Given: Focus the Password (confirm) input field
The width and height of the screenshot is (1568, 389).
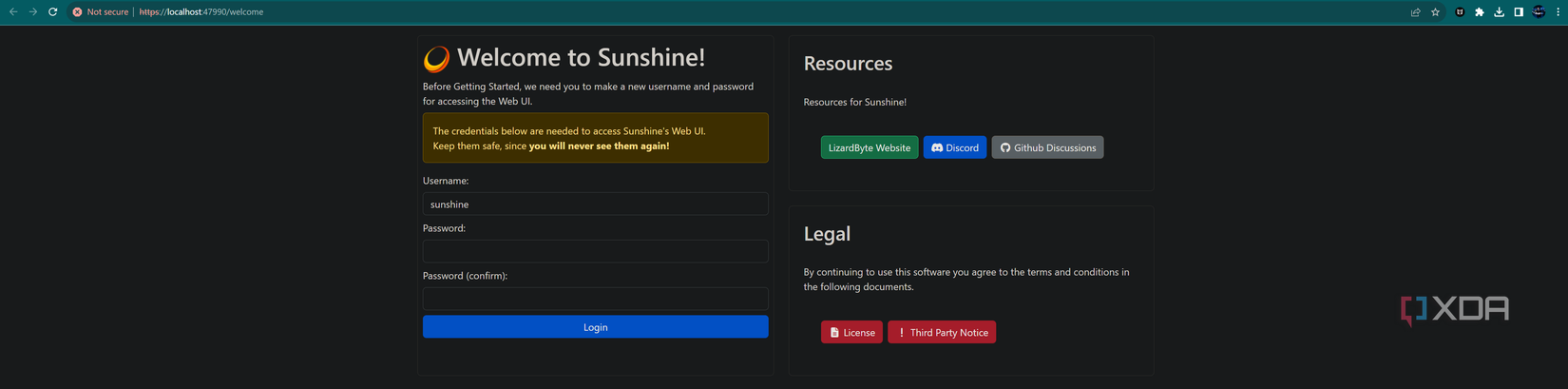Looking at the screenshot, I should [x=595, y=299].
